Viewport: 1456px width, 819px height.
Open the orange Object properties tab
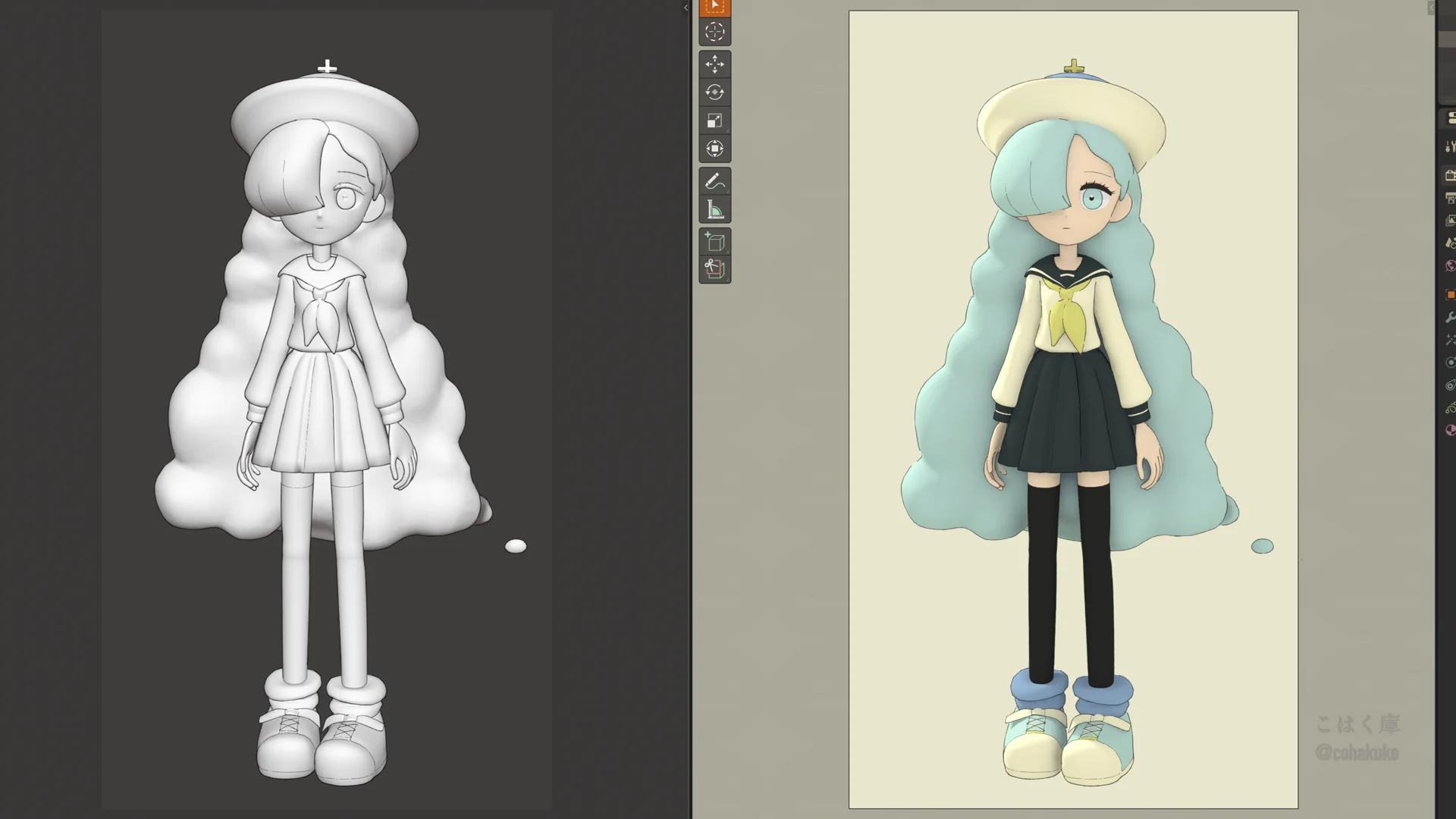pos(1450,295)
